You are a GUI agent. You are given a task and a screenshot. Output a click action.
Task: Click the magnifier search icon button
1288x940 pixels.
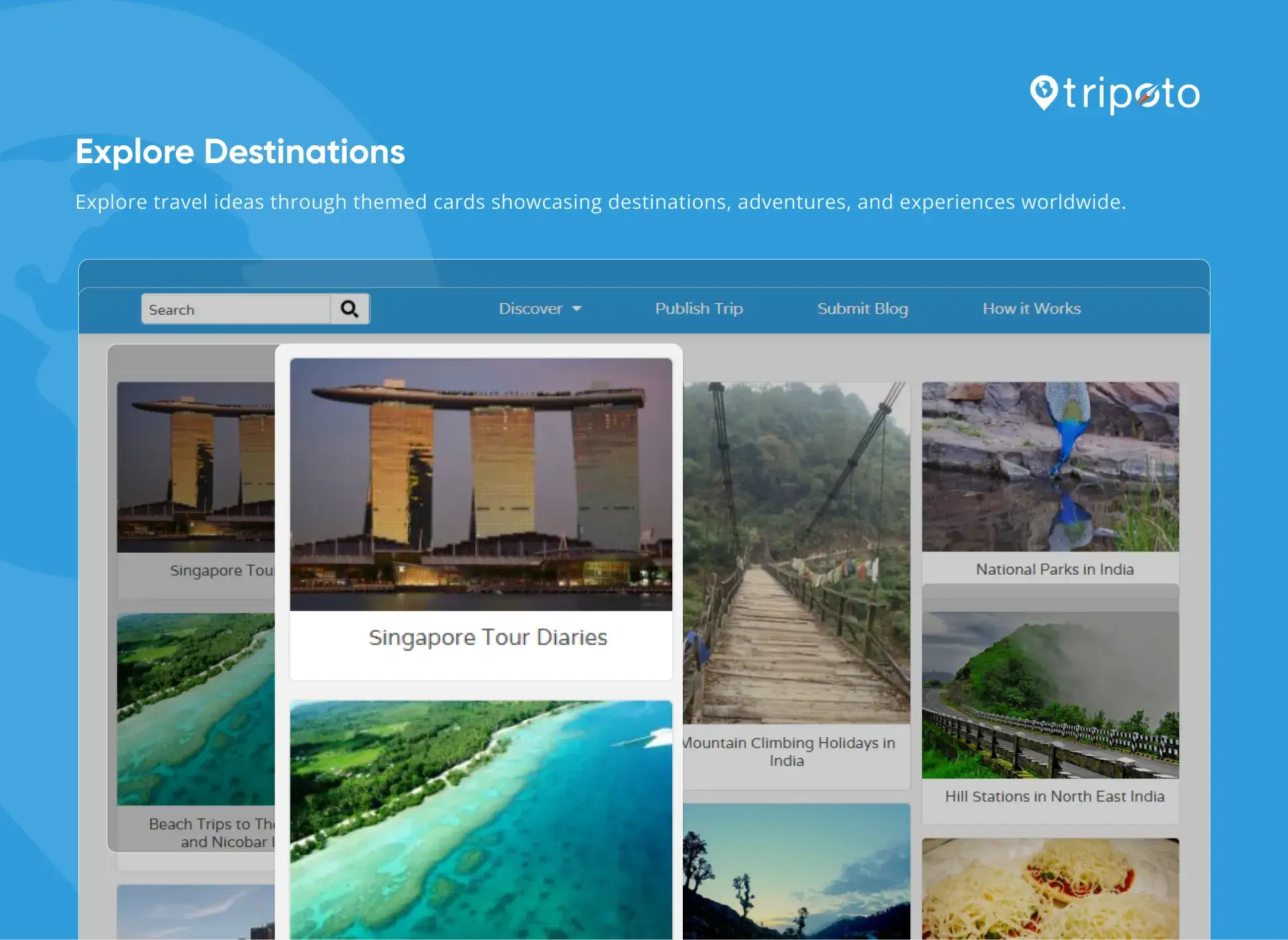click(x=349, y=309)
